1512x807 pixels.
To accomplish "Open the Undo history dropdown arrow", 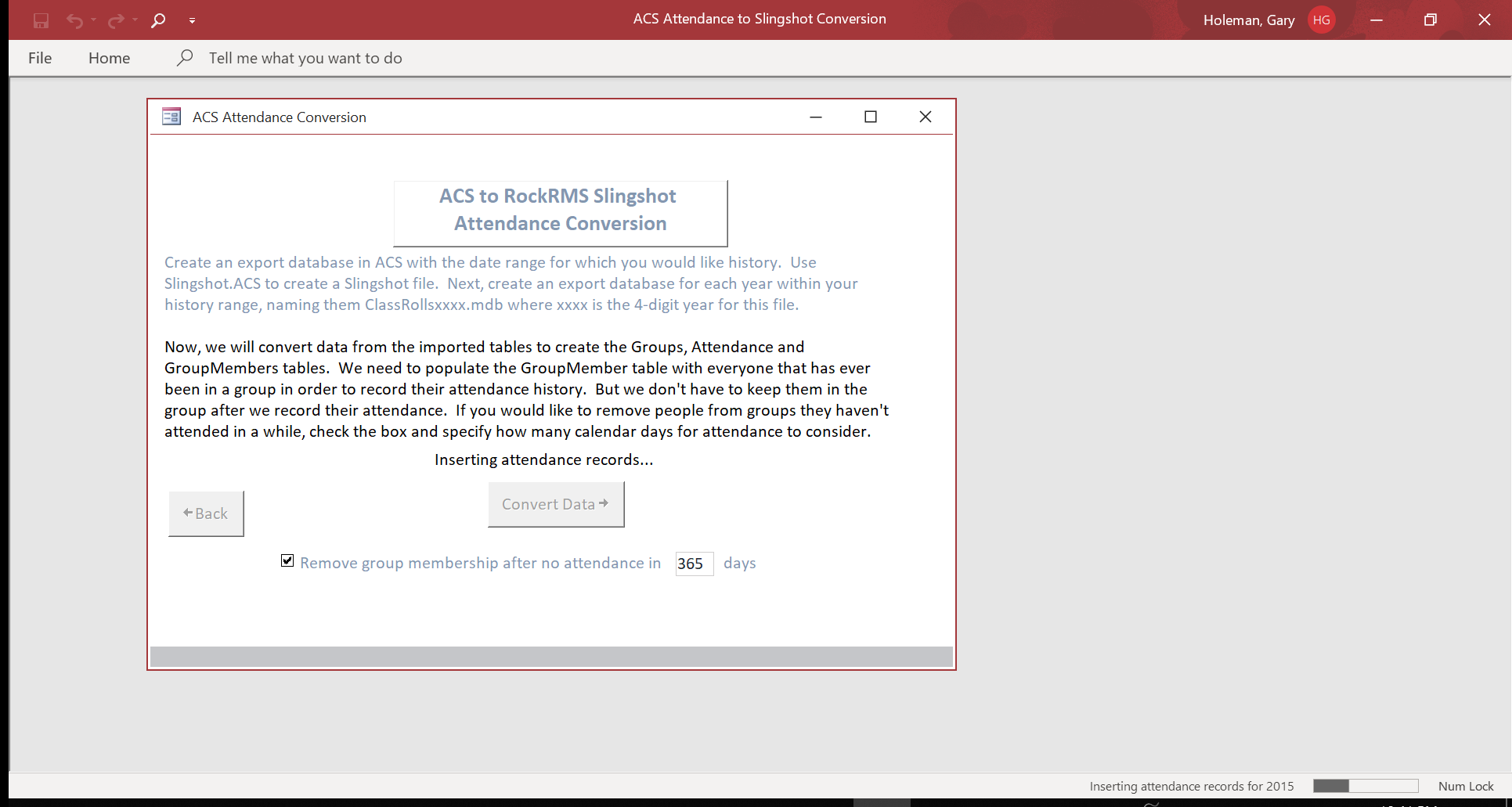I will point(93,20).
